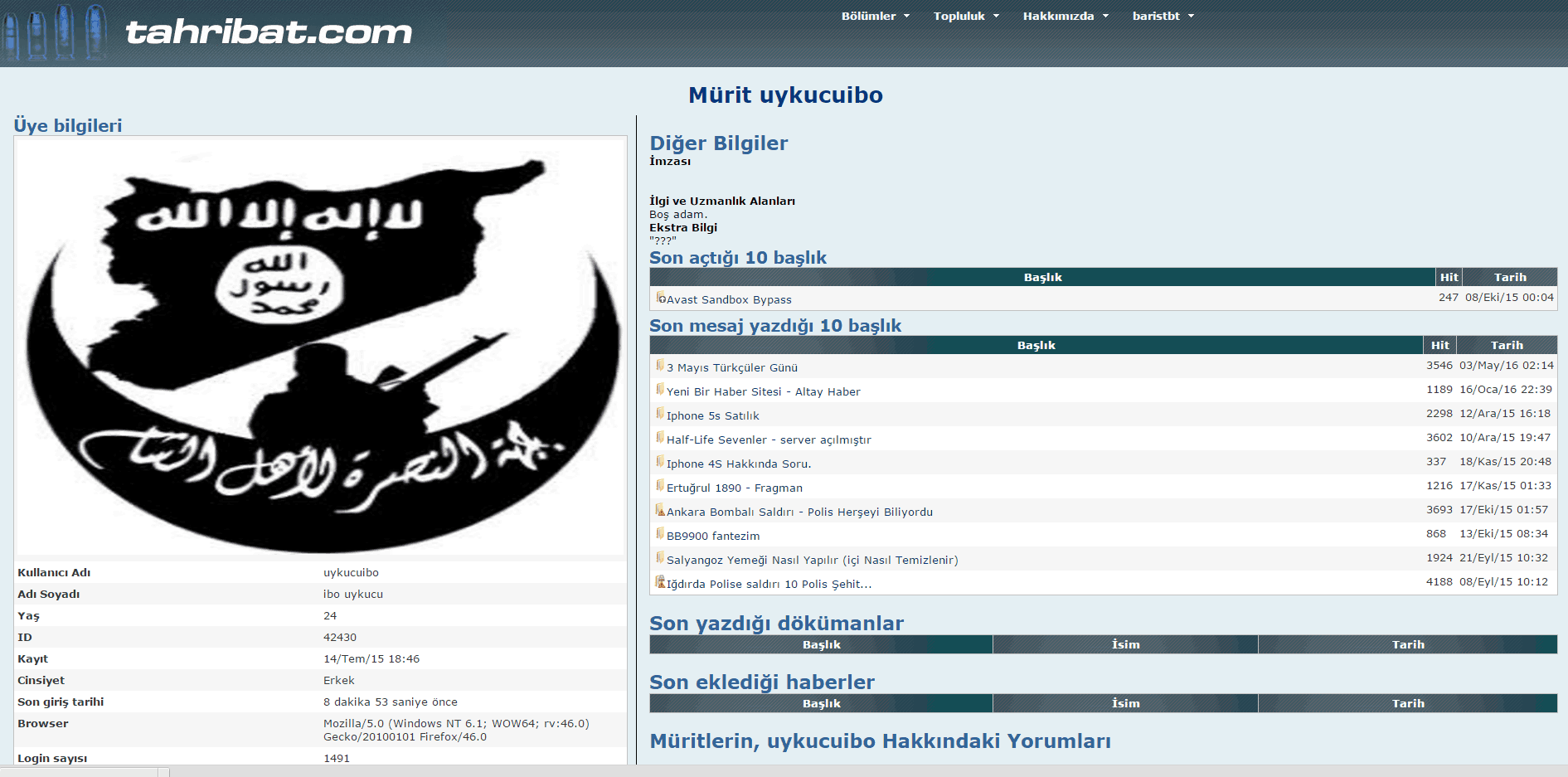Click the ID value 42430

pyautogui.click(x=340, y=638)
